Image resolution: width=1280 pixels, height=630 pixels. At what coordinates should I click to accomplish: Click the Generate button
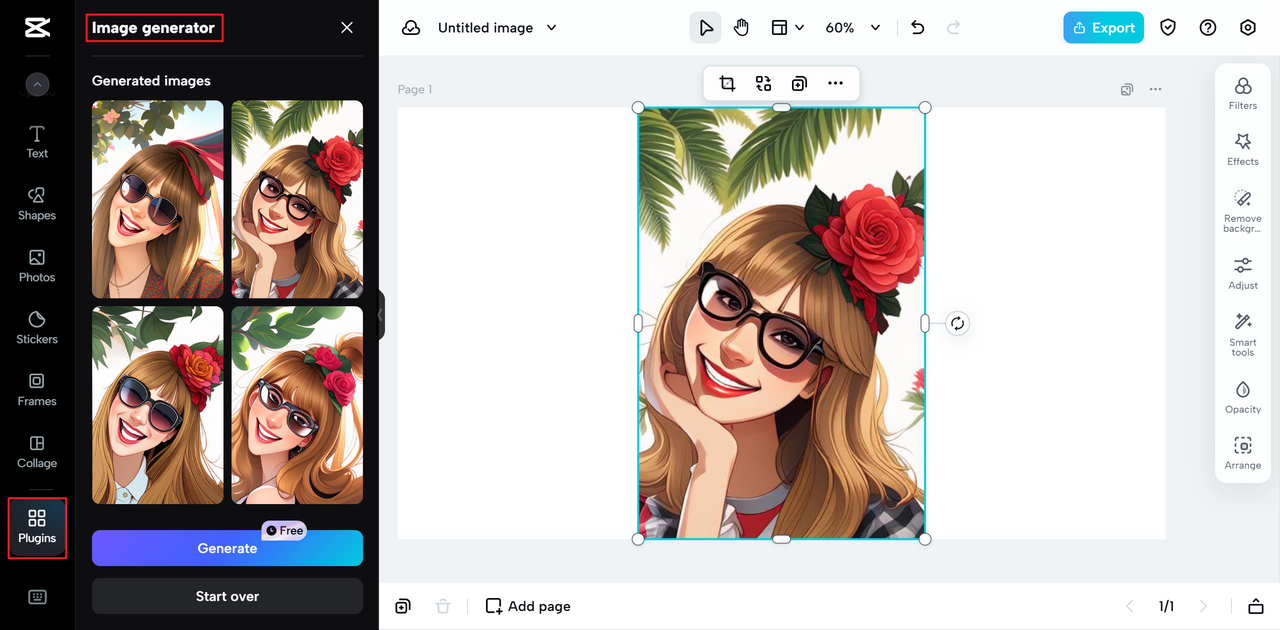point(227,548)
